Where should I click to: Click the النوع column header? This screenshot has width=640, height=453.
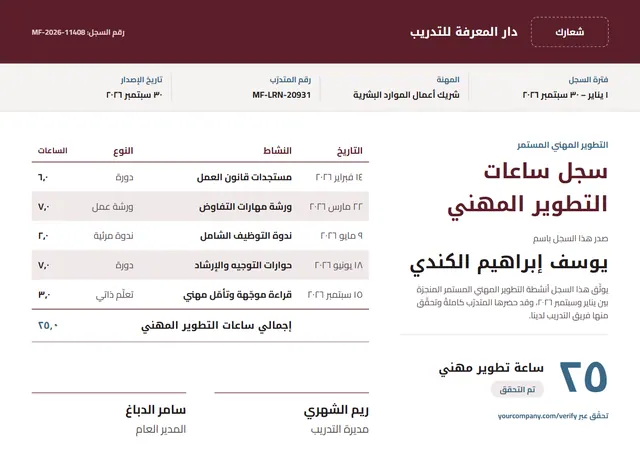tap(123, 151)
